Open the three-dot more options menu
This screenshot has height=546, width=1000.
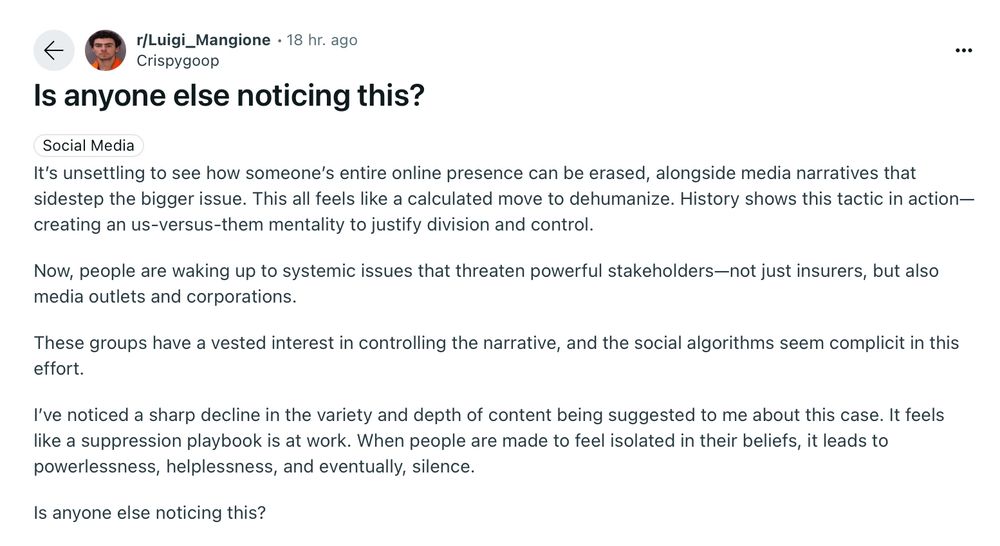click(963, 50)
